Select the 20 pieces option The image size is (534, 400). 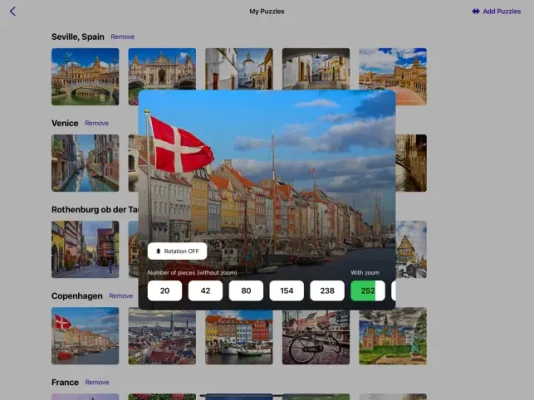click(x=165, y=291)
